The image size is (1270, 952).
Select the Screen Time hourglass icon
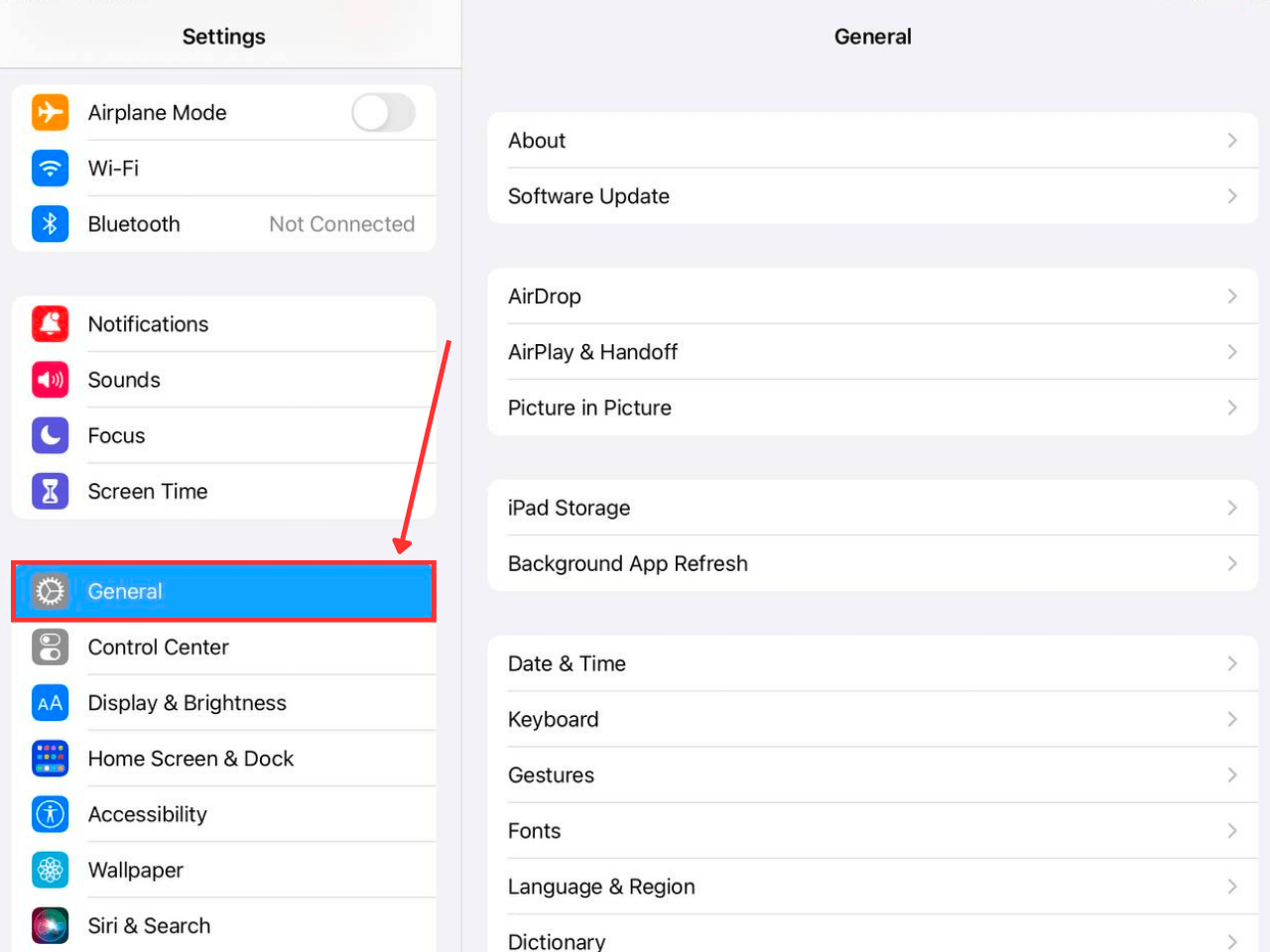[50, 490]
